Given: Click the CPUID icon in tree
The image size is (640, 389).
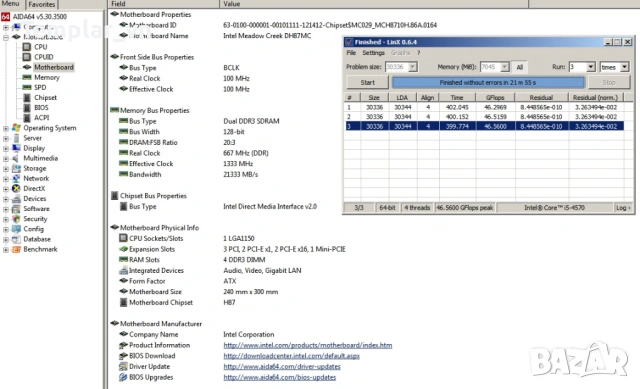Looking at the screenshot, I should pyautogui.click(x=27, y=57).
